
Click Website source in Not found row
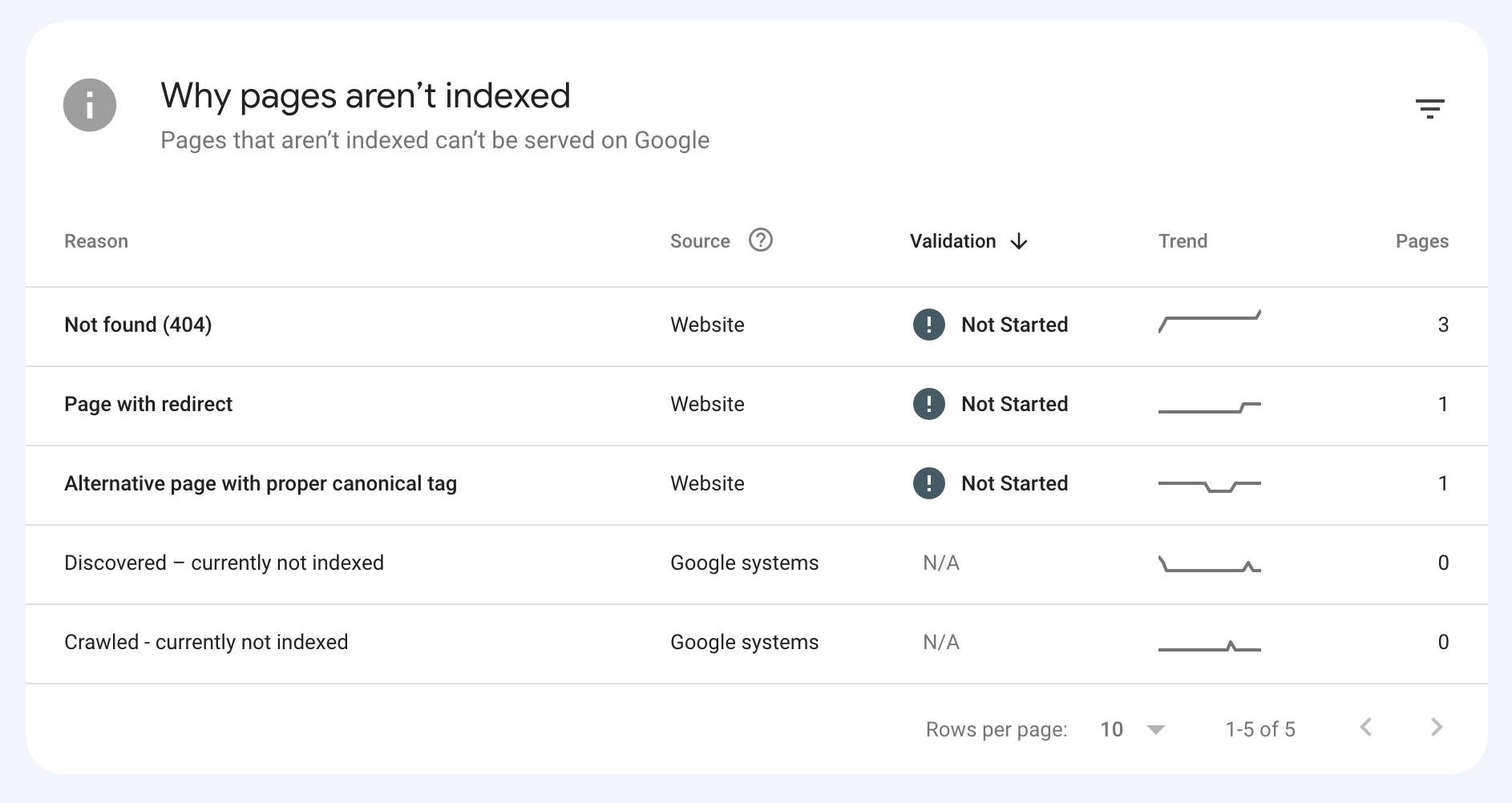[x=707, y=325]
